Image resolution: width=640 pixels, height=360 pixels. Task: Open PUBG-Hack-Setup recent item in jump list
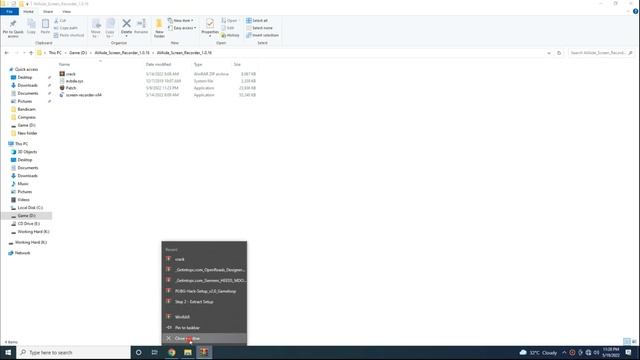pyautogui.click(x=204, y=291)
